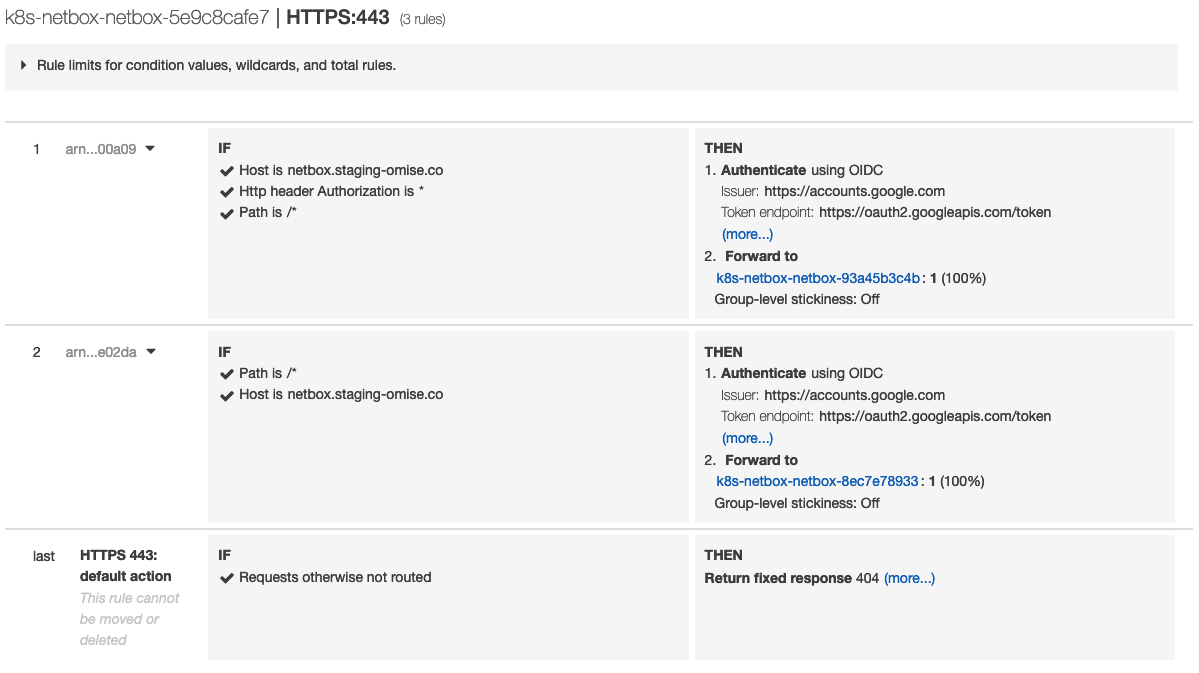Click rule 2 'Authenticate using OIDC' action
This screenshot has height=673, width=1199.
(801, 374)
